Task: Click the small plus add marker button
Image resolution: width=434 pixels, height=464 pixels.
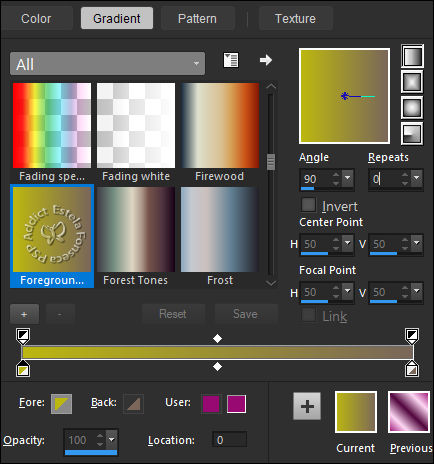Action: click(24, 314)
